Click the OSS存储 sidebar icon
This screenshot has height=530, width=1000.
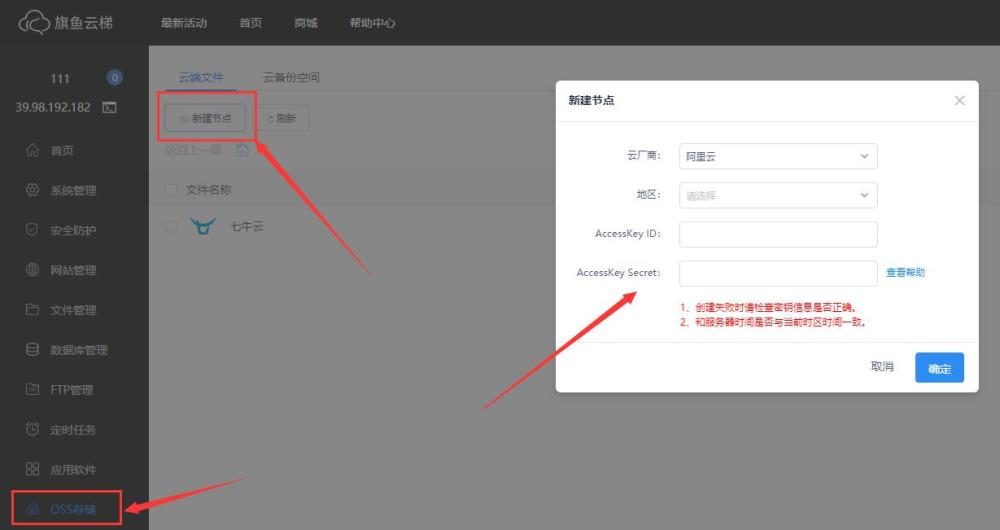click(x=33, y=508)
